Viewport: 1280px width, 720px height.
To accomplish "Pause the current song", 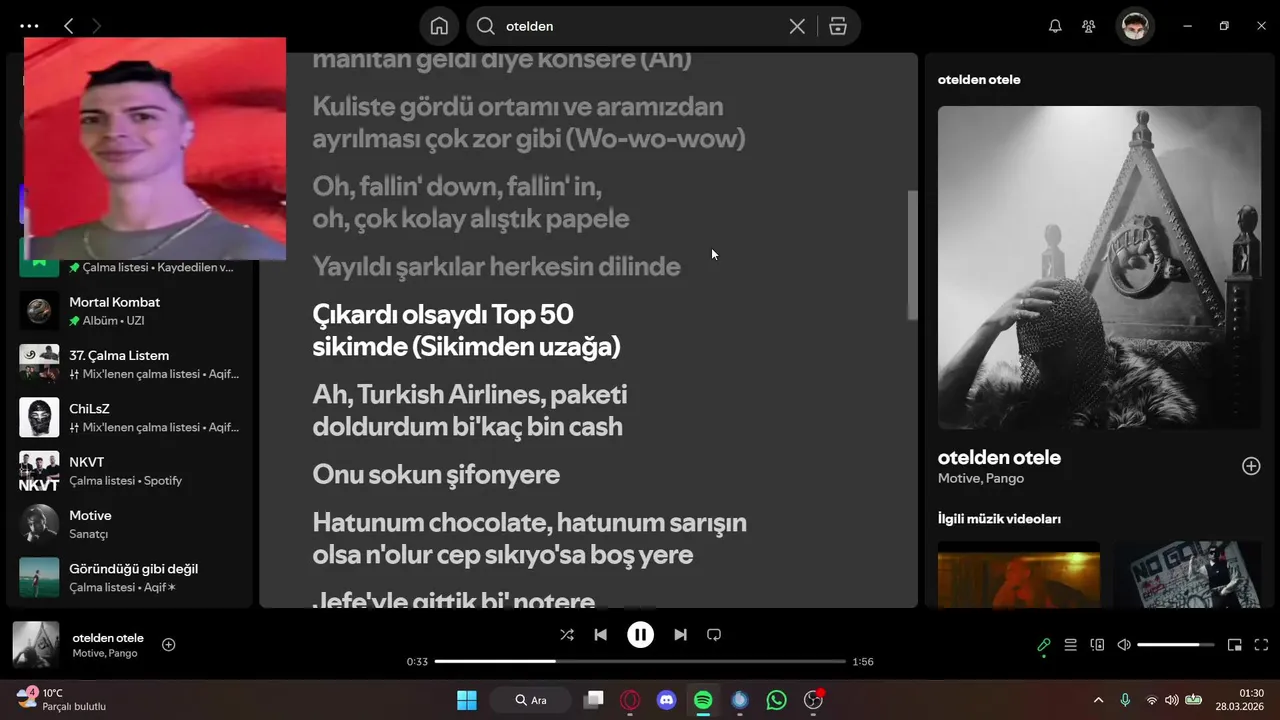I will [640, 634].
